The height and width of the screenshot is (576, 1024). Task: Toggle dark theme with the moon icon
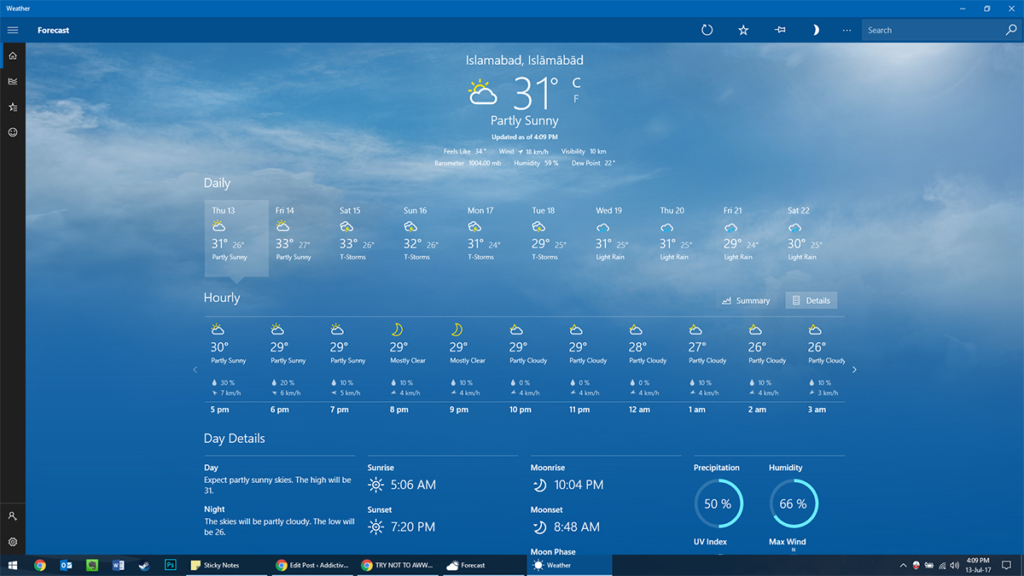point(816,30)
